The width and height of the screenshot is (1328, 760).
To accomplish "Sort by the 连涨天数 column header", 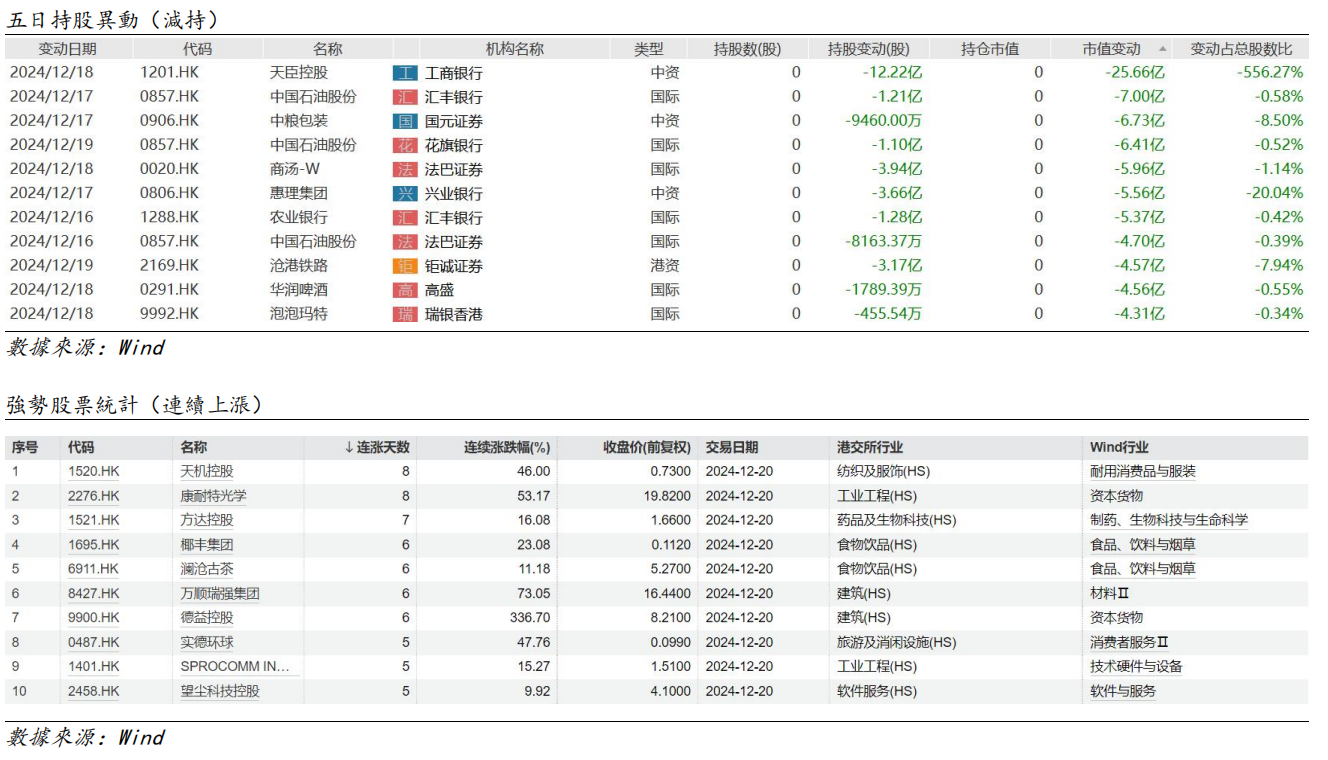I will [x=376, y=448].
